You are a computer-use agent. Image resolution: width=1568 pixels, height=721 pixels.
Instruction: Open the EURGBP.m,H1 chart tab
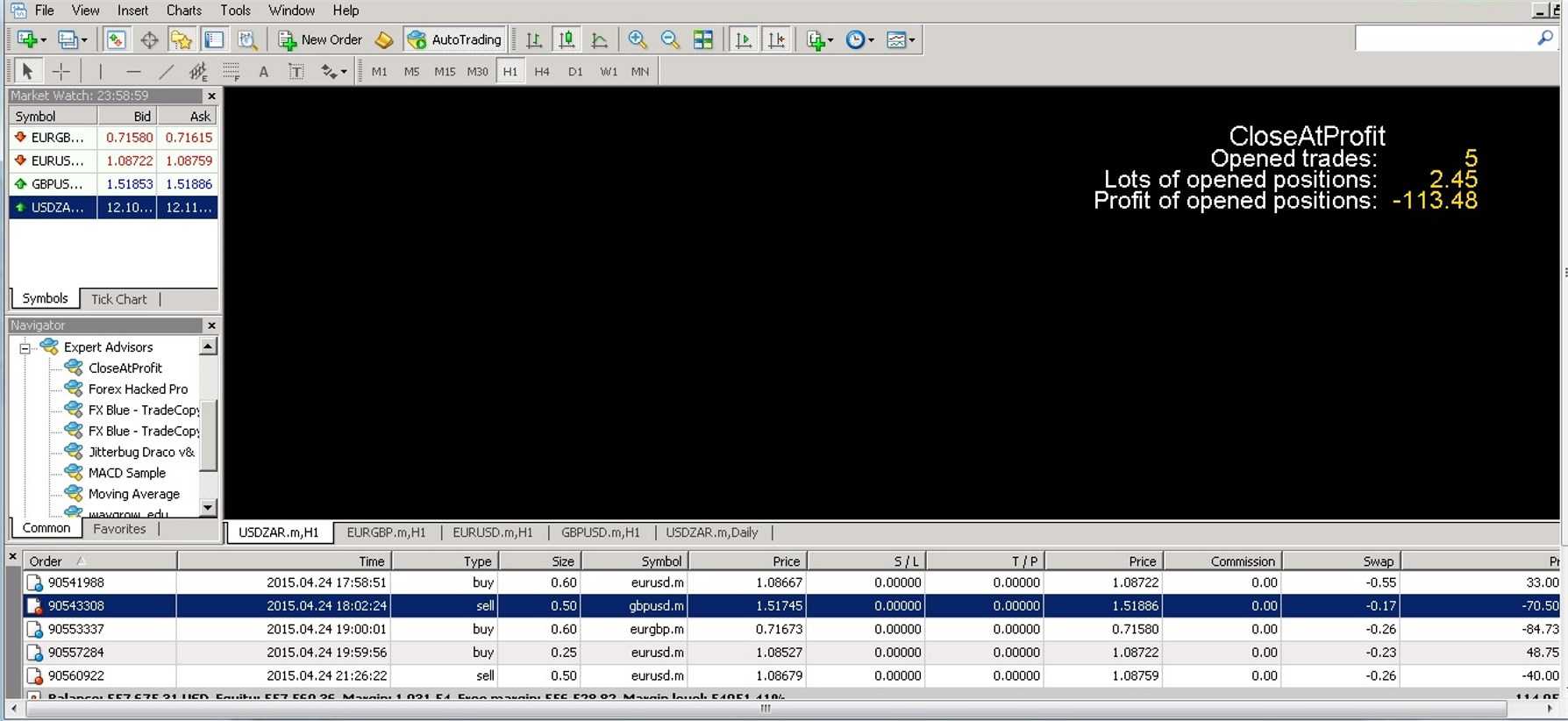pyautogui.click(x=386, y=532)
